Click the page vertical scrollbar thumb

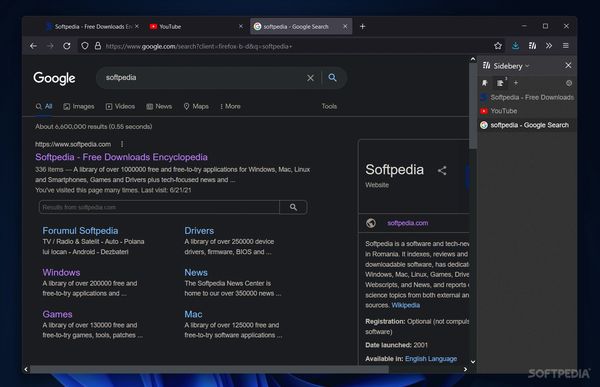pos(473,105)
